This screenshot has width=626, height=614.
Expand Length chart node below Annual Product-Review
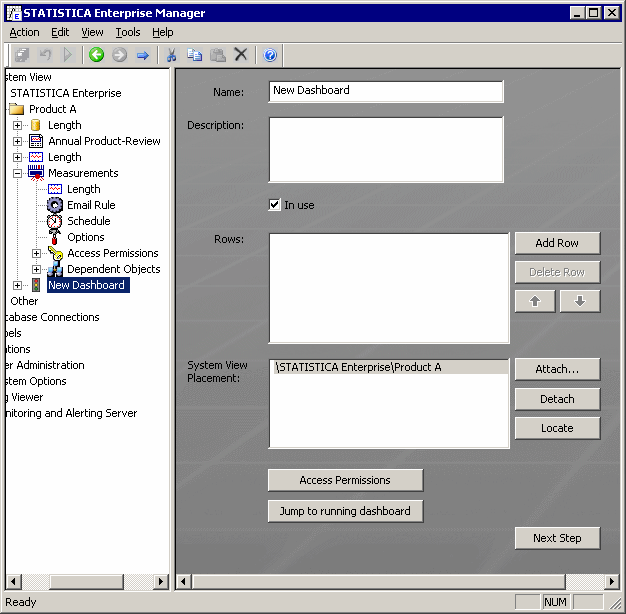click(17, 157)
